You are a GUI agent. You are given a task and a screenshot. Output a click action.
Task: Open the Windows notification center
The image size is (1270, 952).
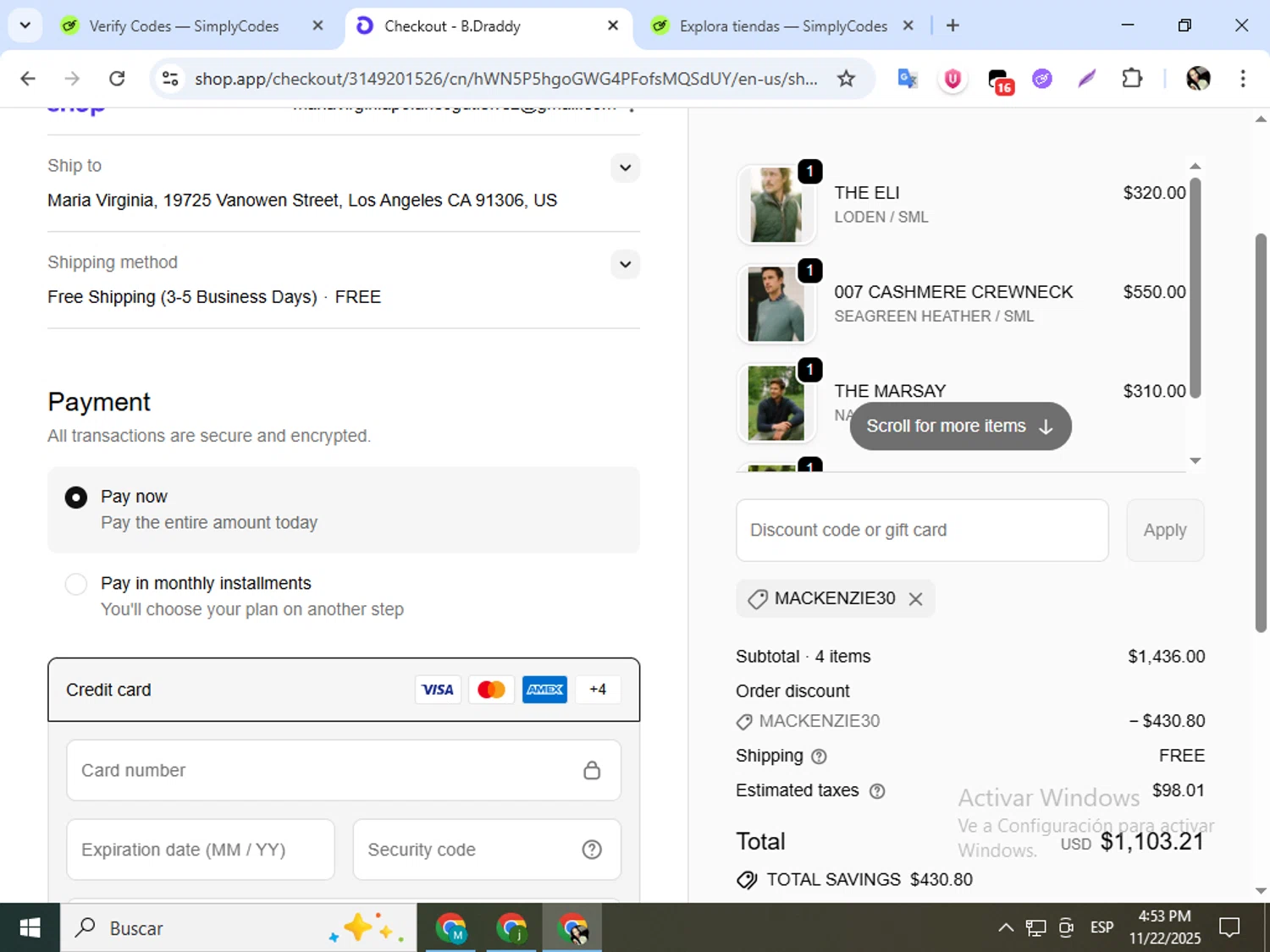coord(1229,928)
